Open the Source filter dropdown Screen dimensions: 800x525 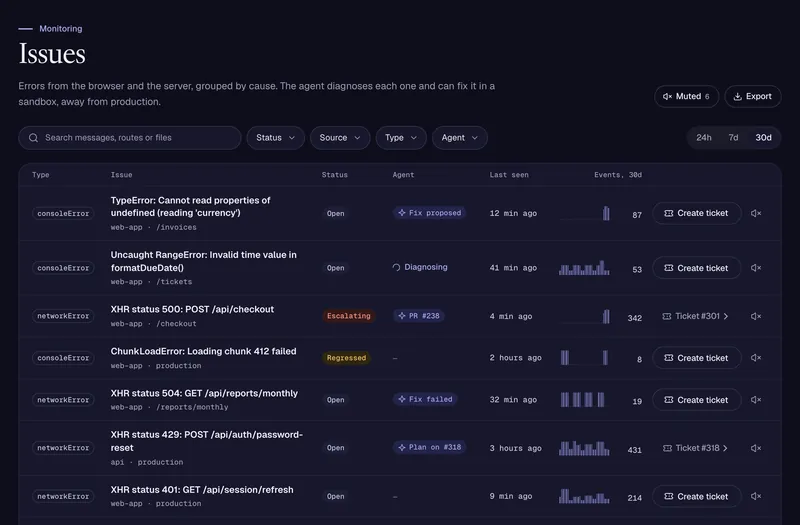[x=340, y=138]
